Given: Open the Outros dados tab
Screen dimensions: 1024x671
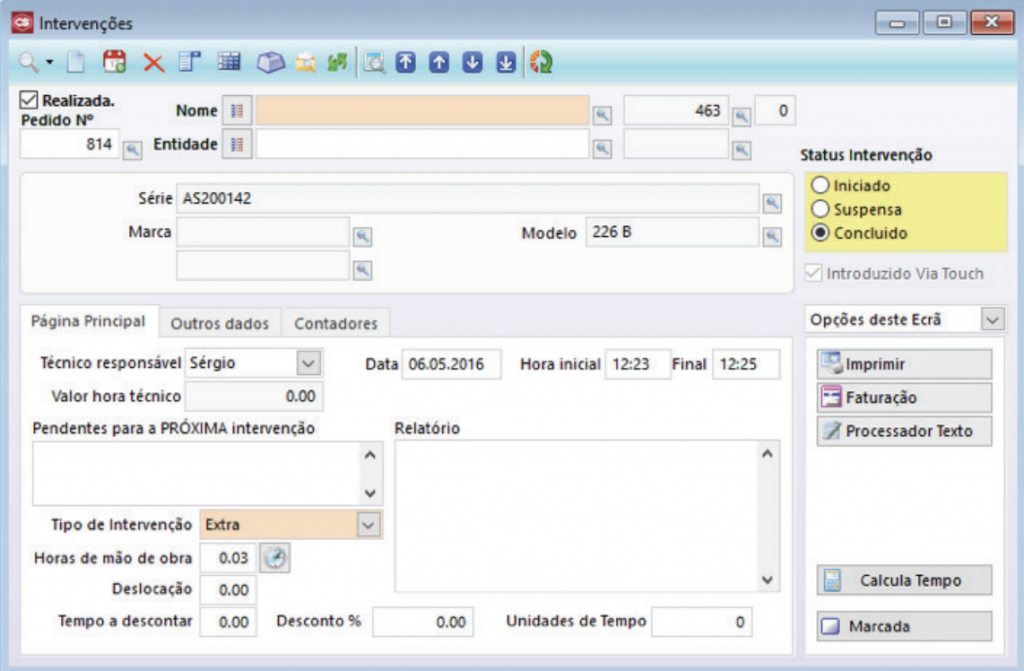Looking at the screenshot, I should pyautogui.click(x=220, y=323).
